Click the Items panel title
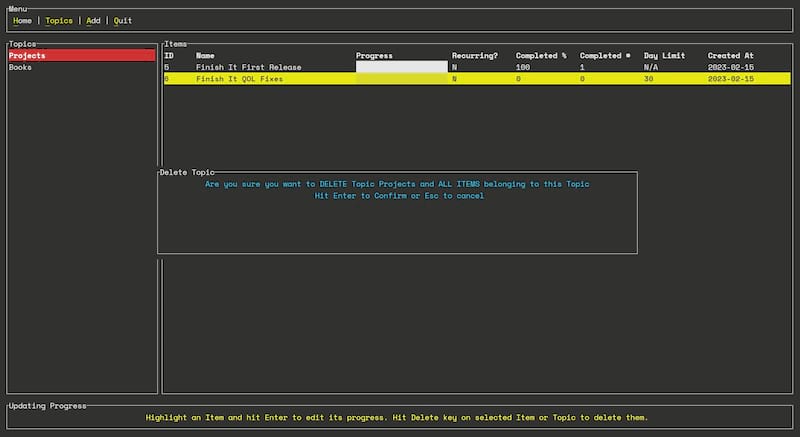 click(175, 44)
